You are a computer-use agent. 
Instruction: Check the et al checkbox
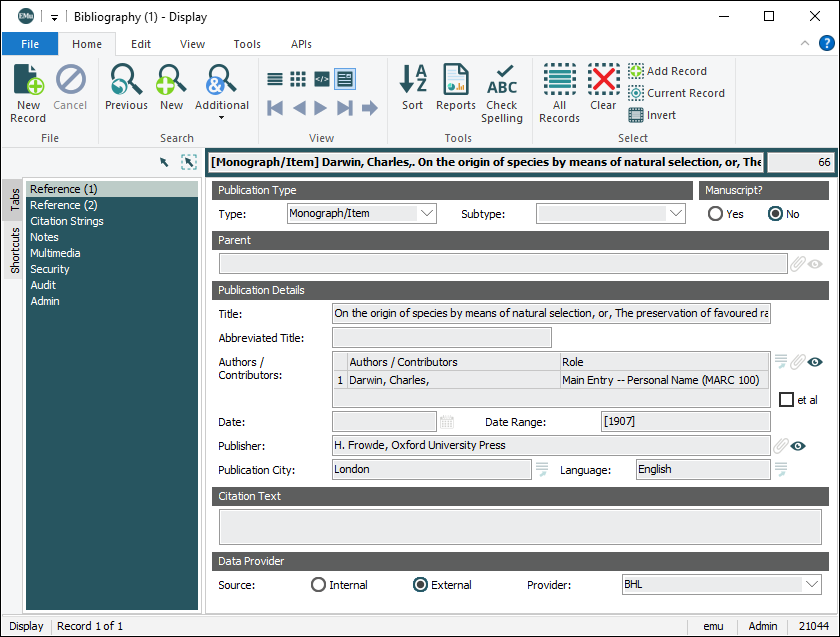pyautogui.click(x=787, y=400)
